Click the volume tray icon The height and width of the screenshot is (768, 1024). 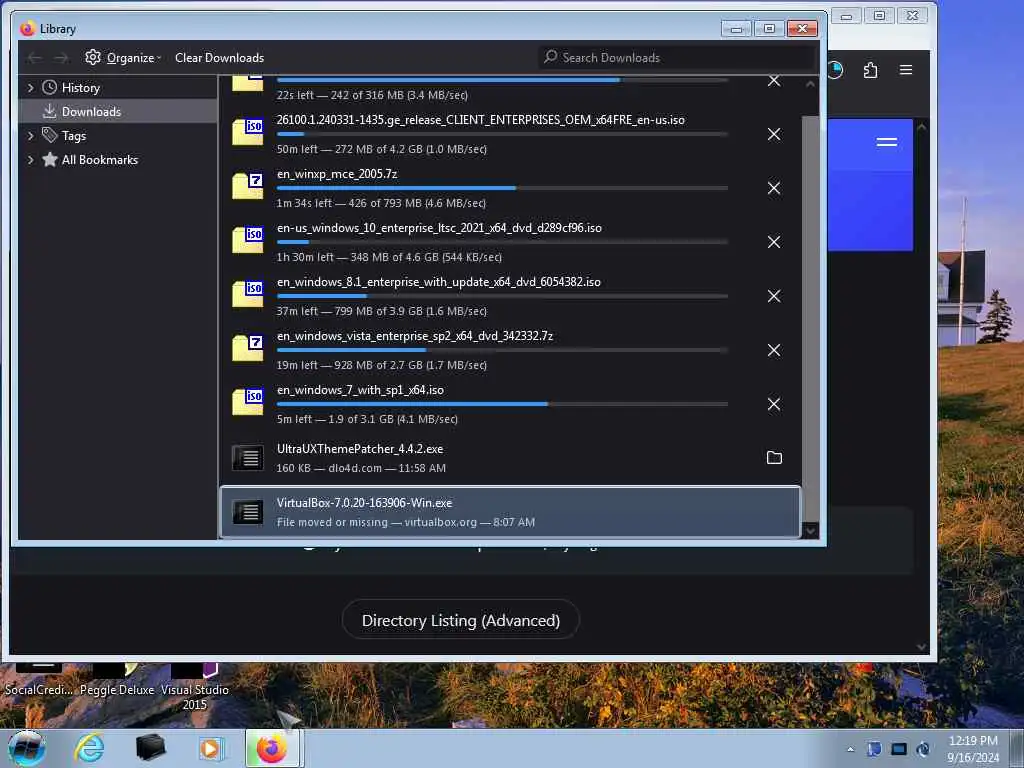pos(923,750)
